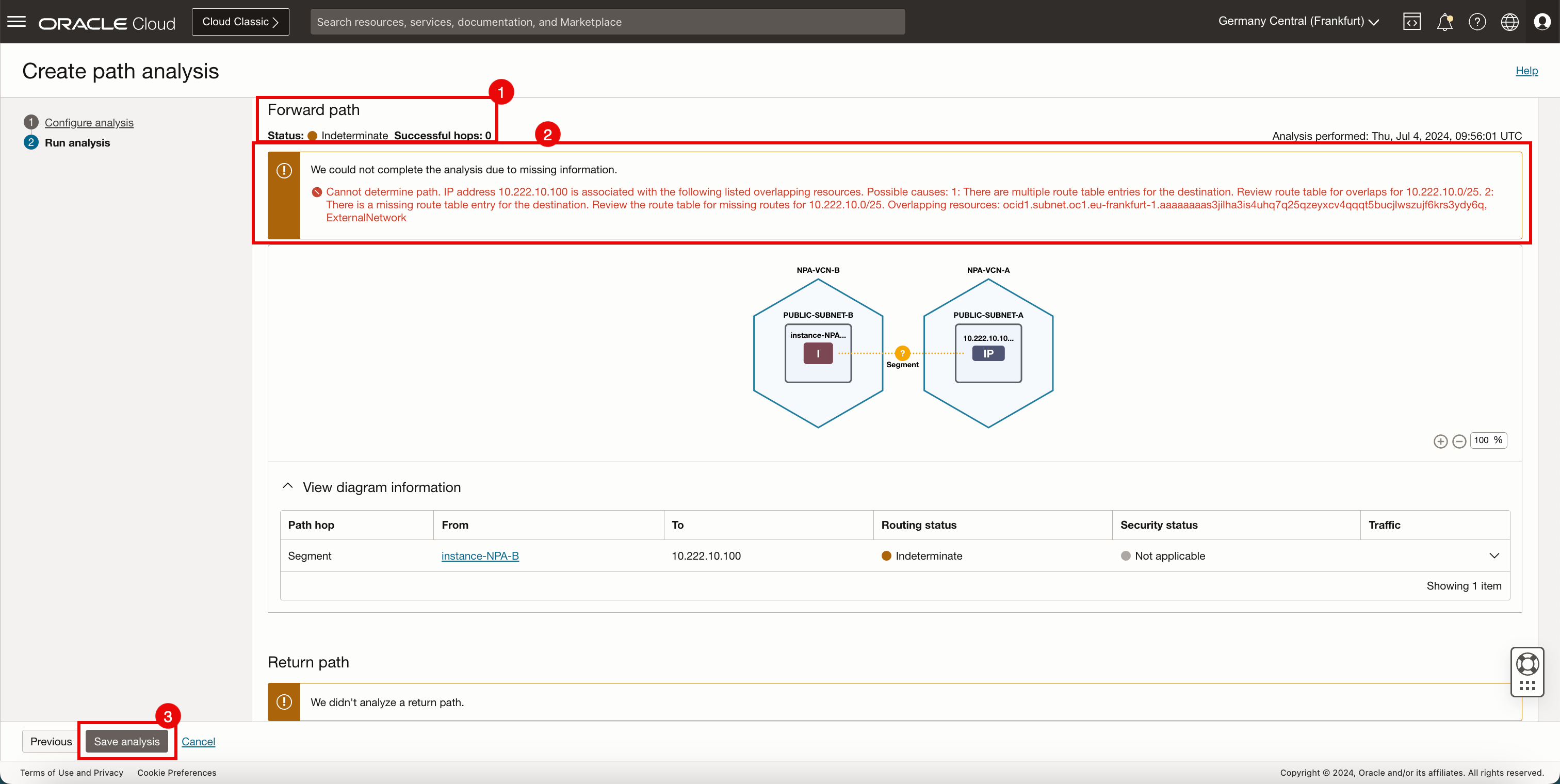Collapse the View diagram information section
This screenshot has height=784, width=1560.
pos(288,487)
